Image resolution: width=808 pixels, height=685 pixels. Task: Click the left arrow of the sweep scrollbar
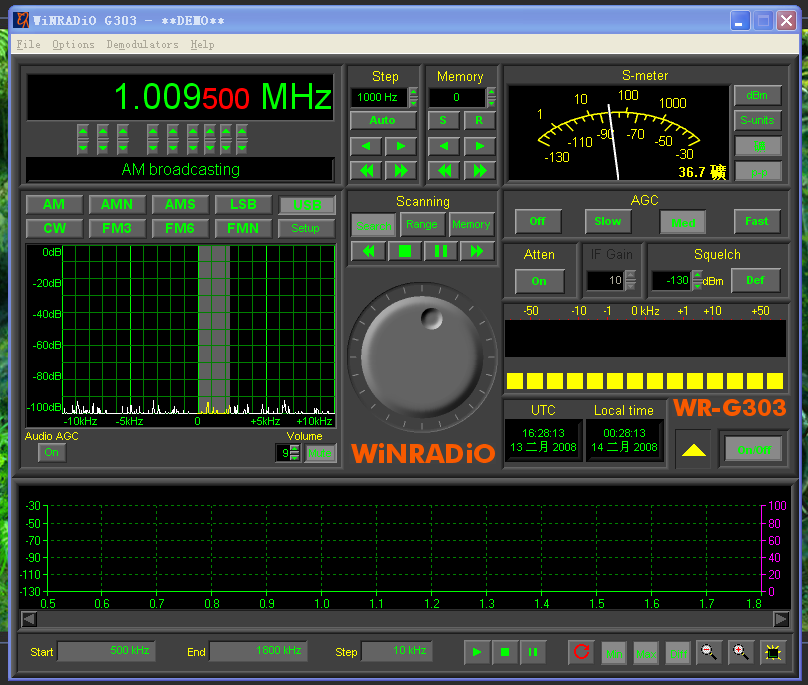29,619
